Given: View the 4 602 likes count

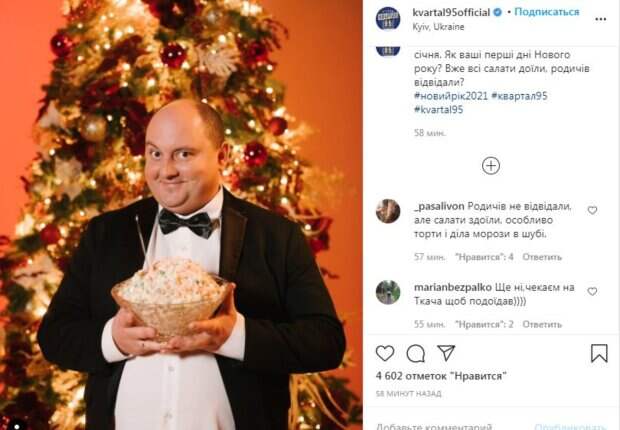Looking at the screenshot, I should 441,376.
